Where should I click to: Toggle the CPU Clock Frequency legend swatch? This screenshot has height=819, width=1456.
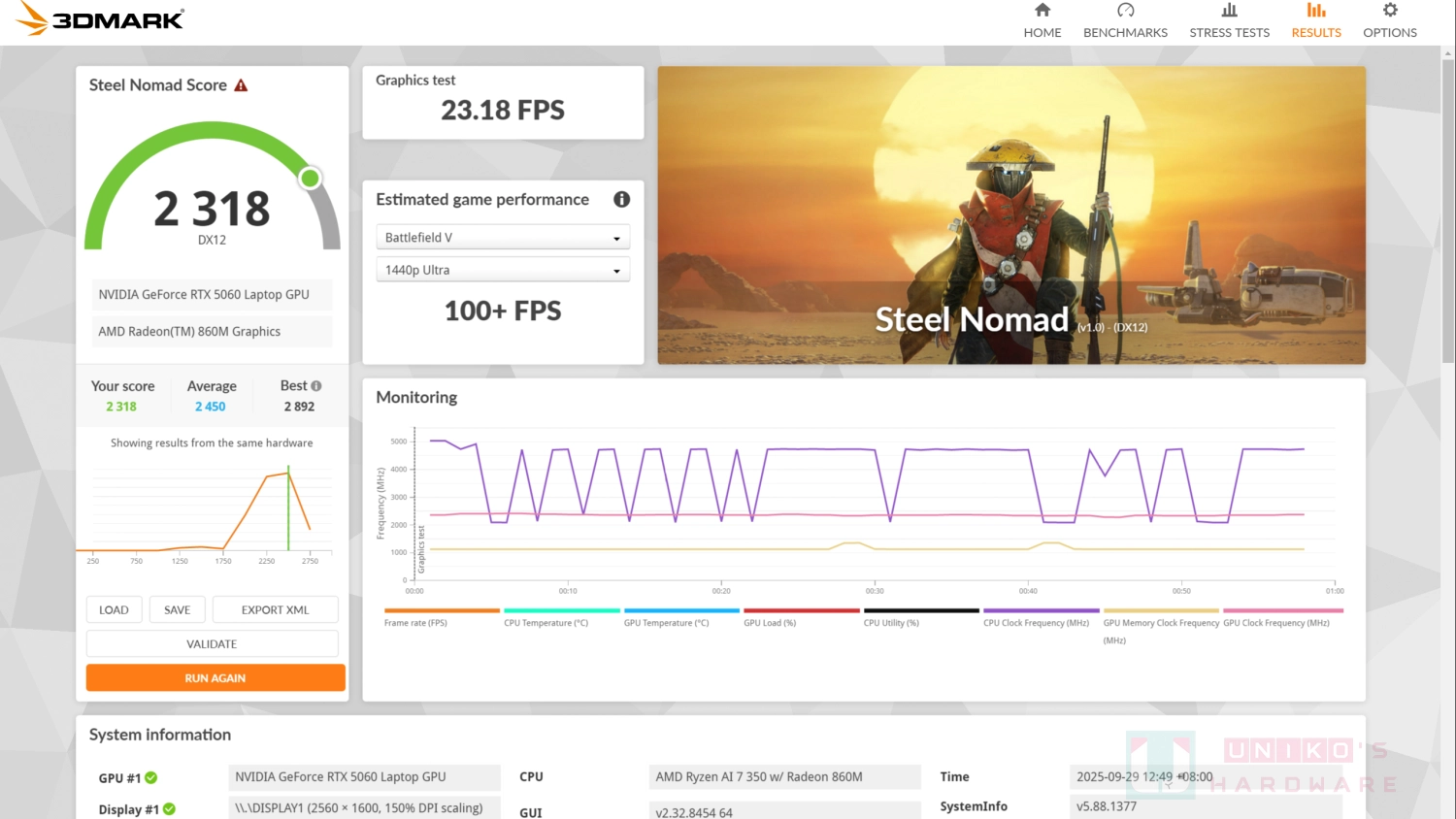click(x=1042, y=610)
